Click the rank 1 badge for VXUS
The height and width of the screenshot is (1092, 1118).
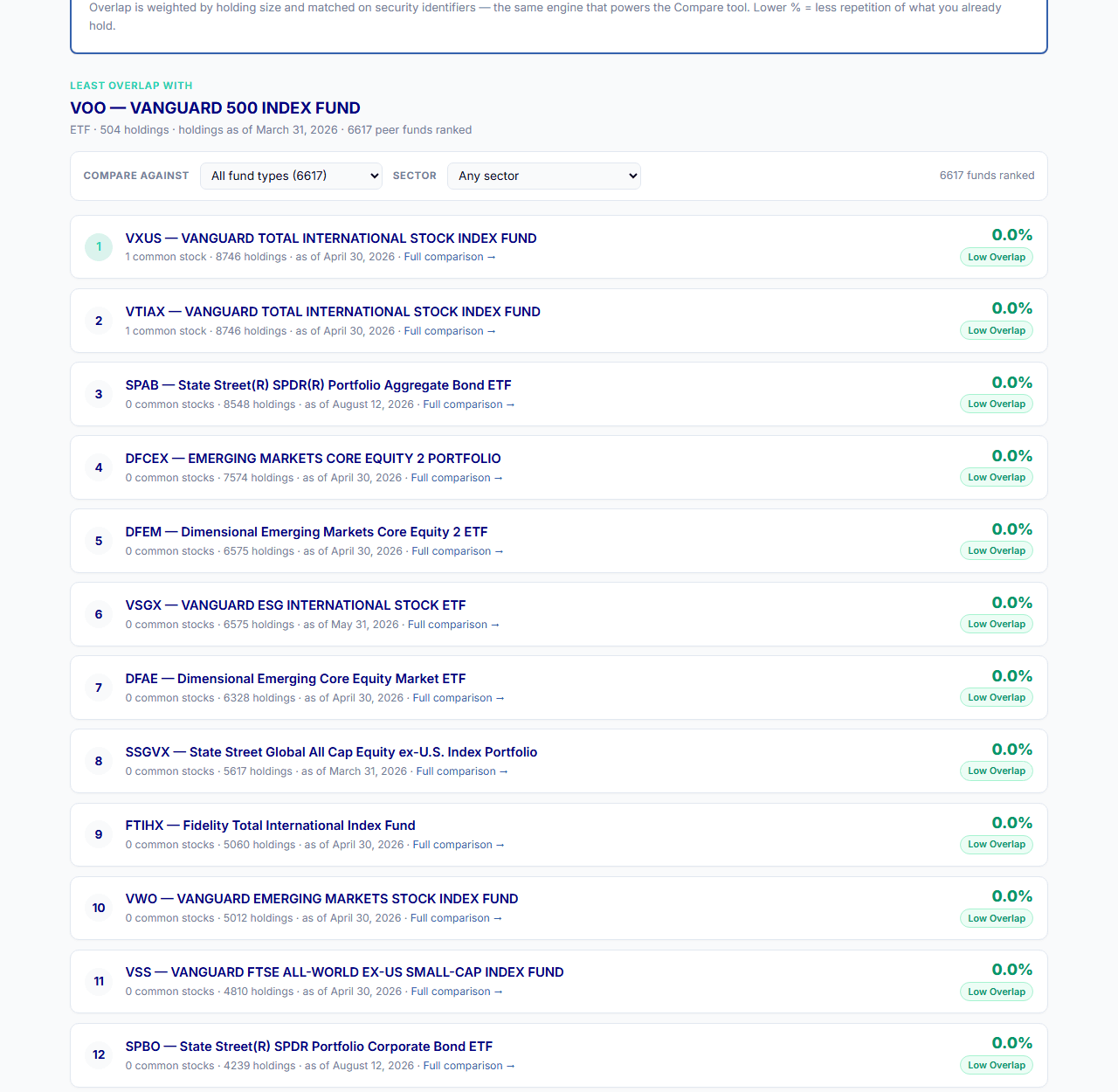(99, 247)
